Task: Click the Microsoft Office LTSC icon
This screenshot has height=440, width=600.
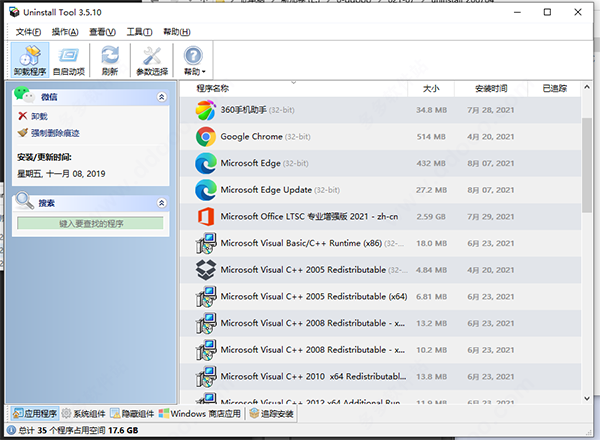Action: pos(205,217)
